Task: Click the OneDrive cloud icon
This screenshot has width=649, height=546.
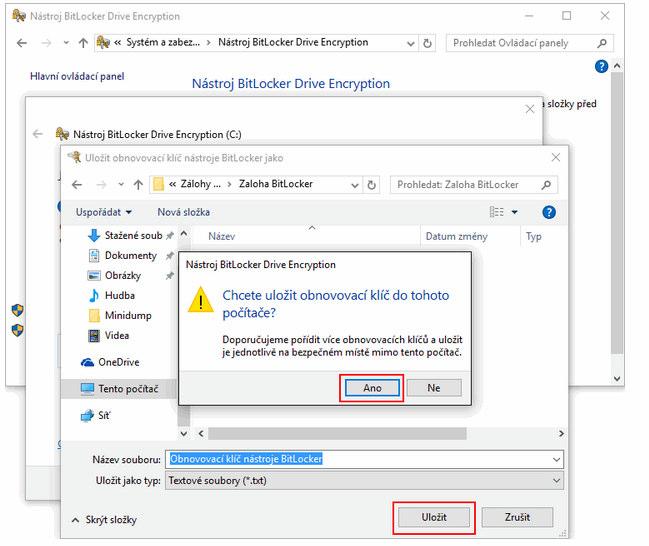Action: click(87, 362)
